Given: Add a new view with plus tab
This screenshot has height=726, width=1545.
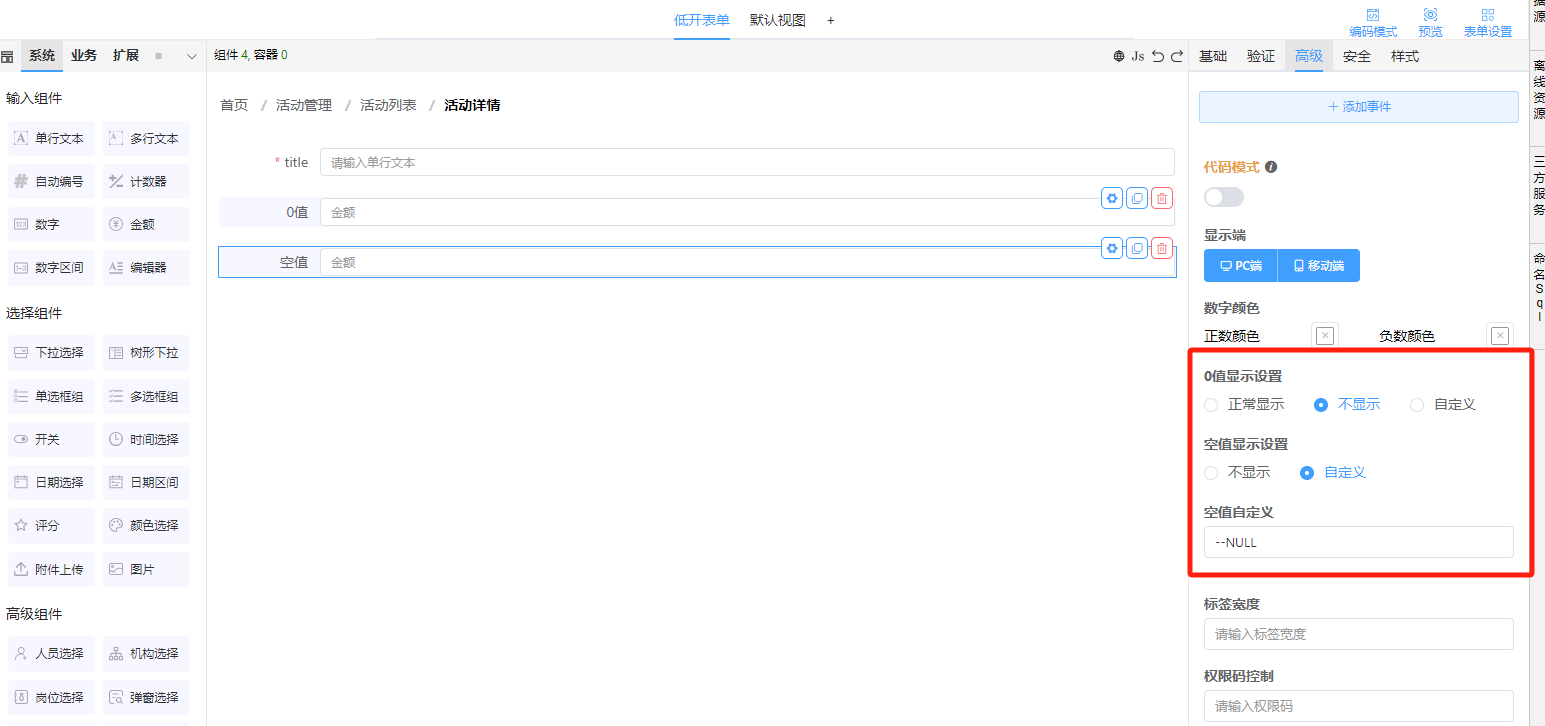Looking at the screenshot, I should point(830,20).
